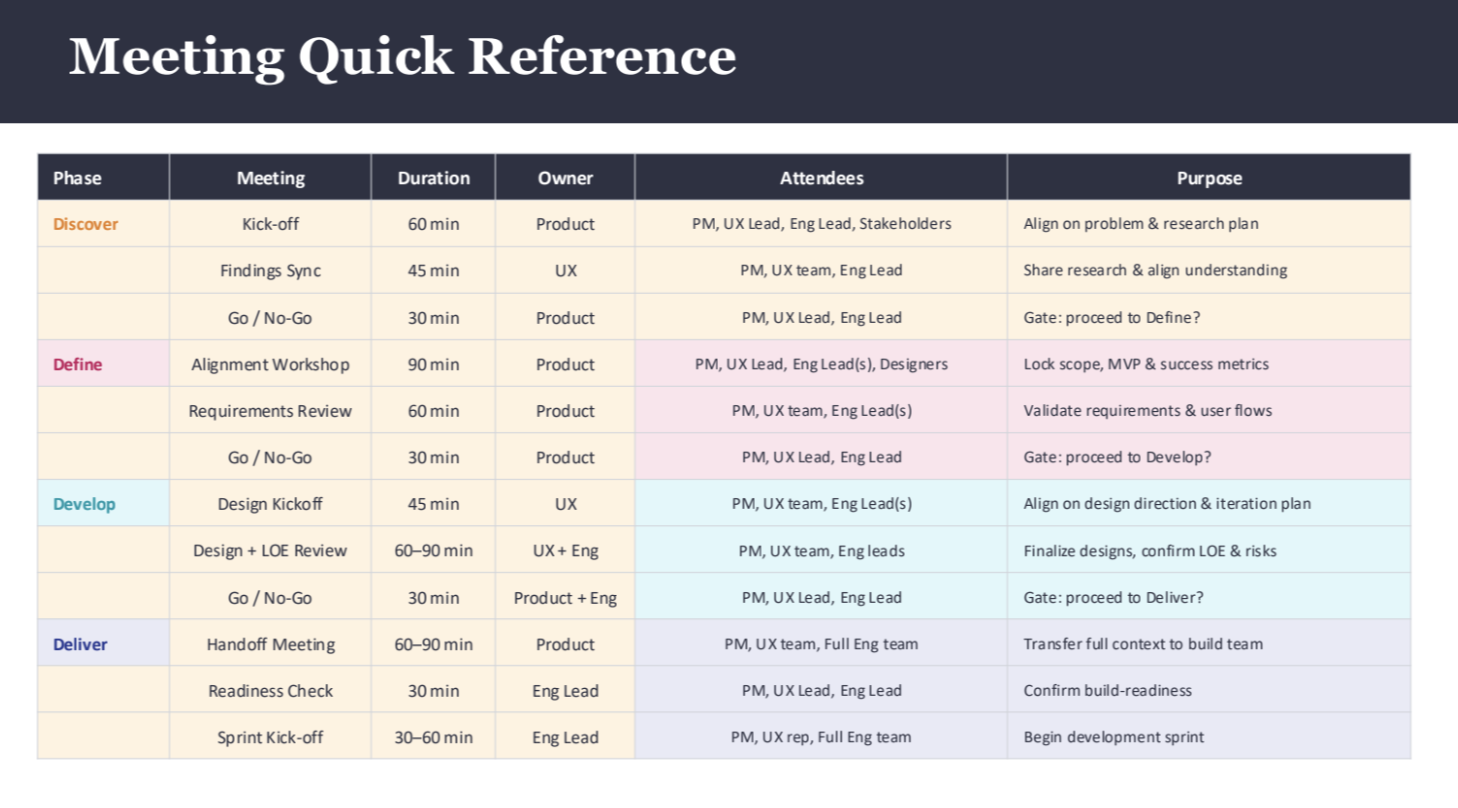Click the Define phase label
Viewport: 1458px width, 808px height.
pos(76,364)
